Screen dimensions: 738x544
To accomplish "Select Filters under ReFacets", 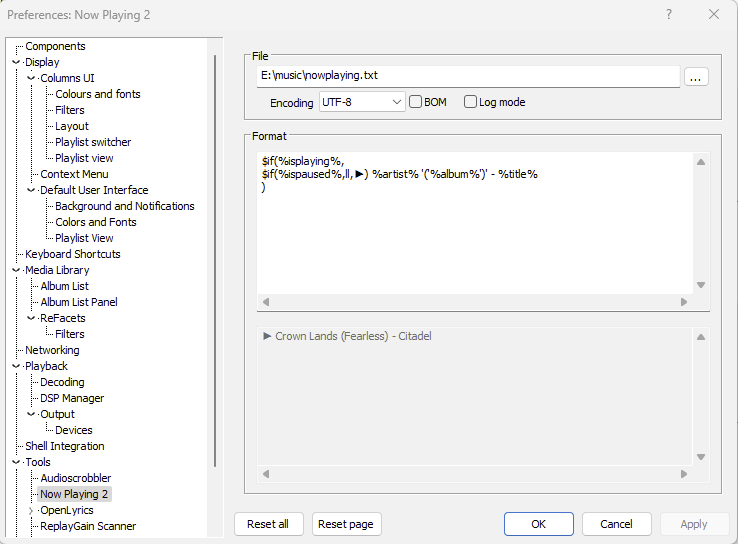I will (x=70, y=334).
